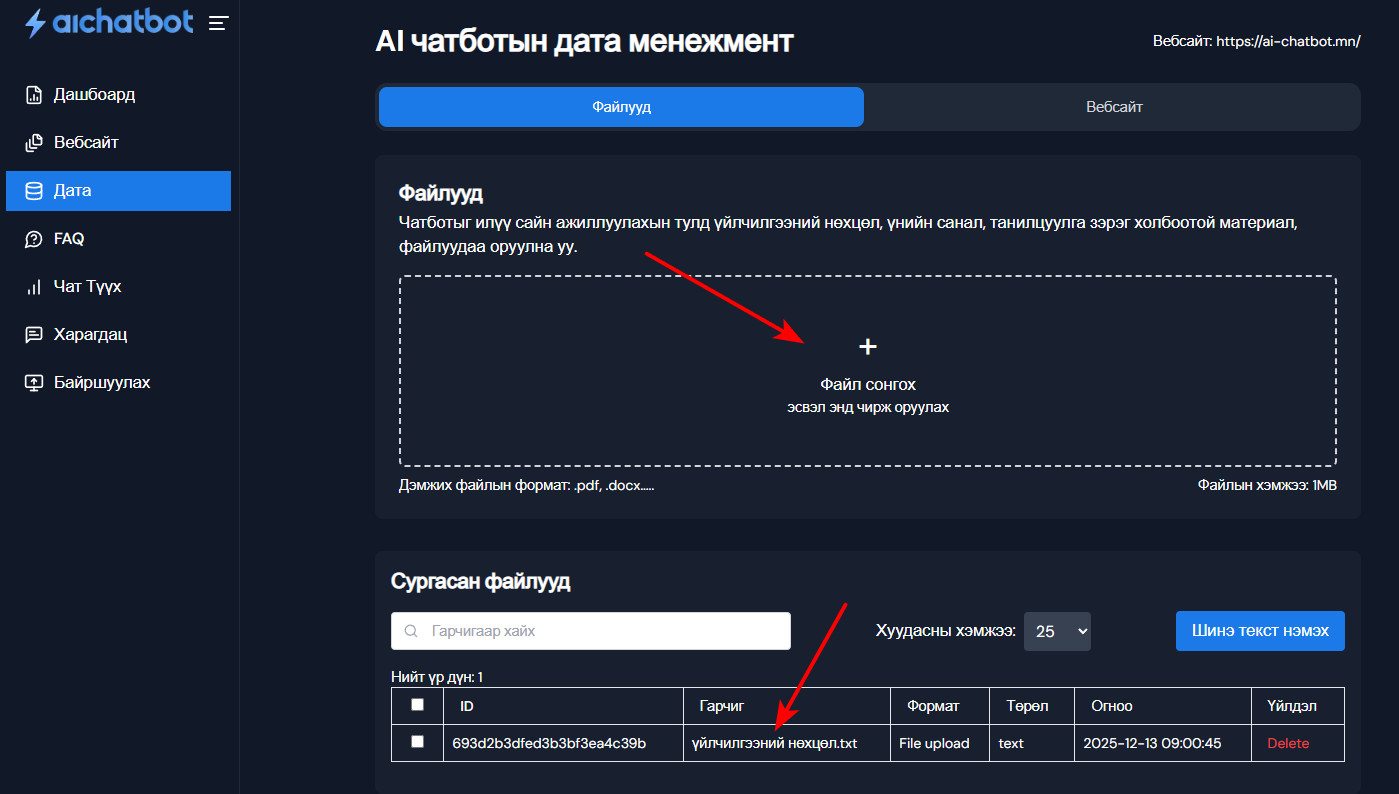Click the plus icon to add file
The height and width of the screenshot is (794, 1399).
867,347
